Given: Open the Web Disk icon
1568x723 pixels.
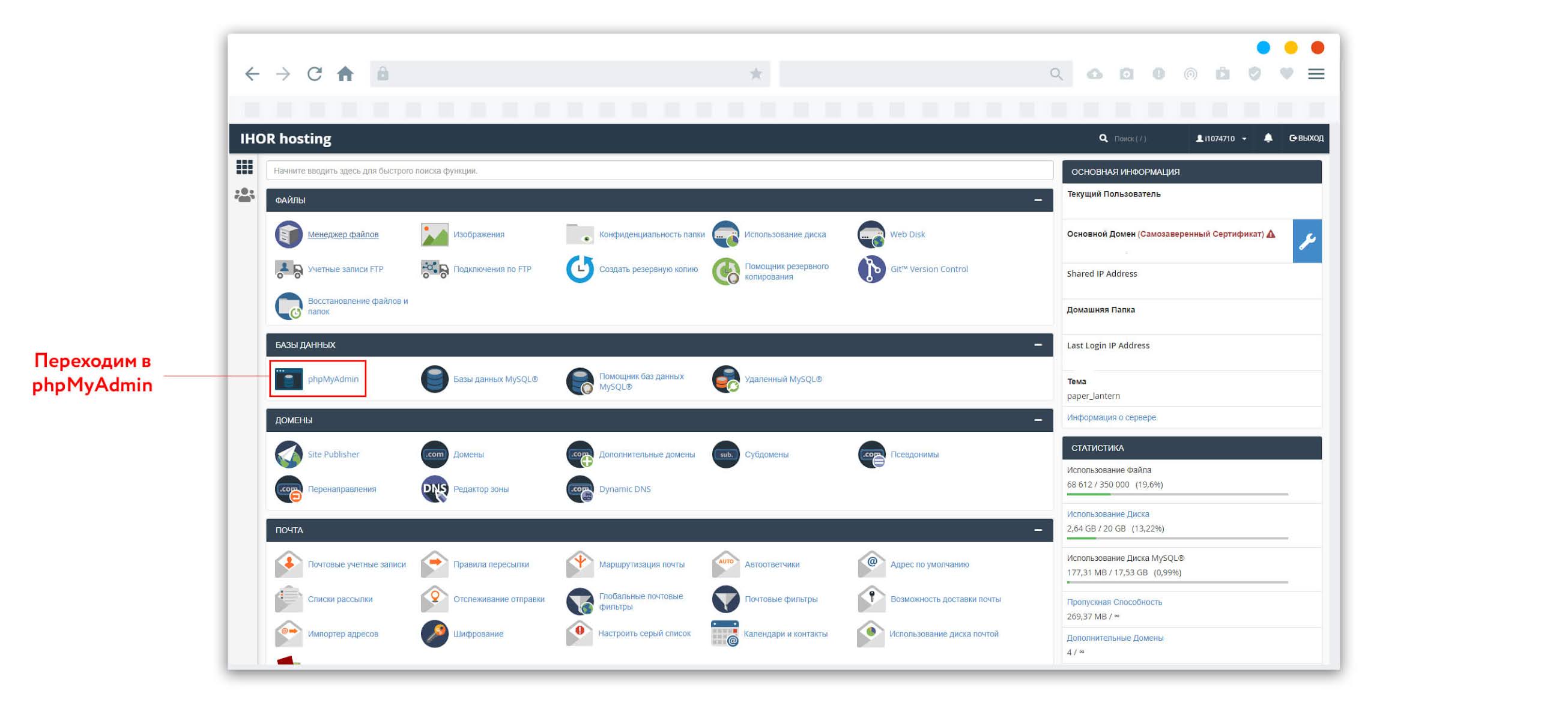Looking at the screenshot, I should coord(871,234).
